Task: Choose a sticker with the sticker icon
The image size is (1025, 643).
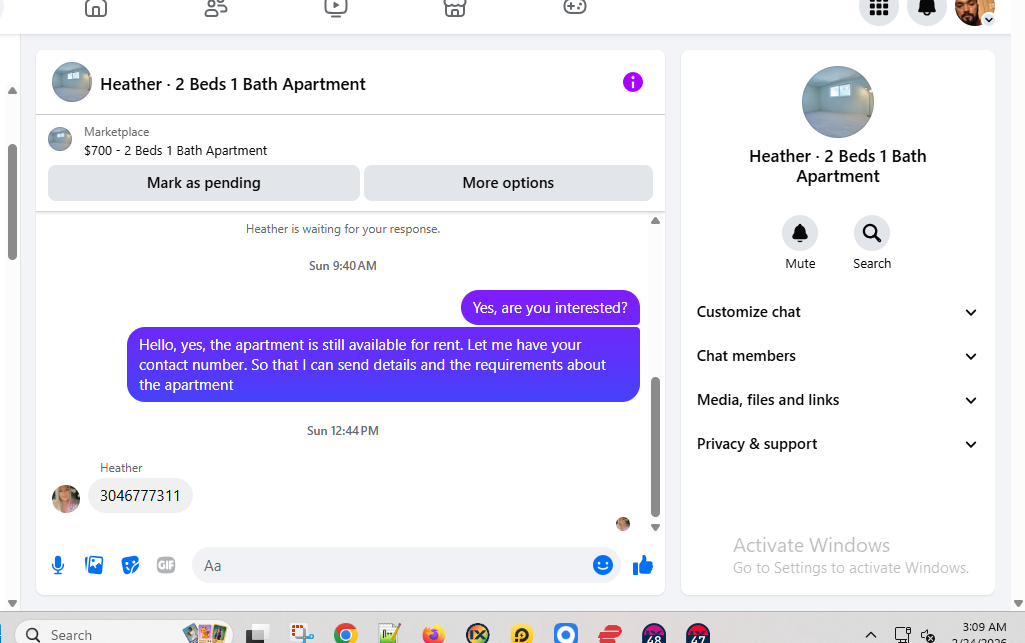Action: (x=130, y=565)
